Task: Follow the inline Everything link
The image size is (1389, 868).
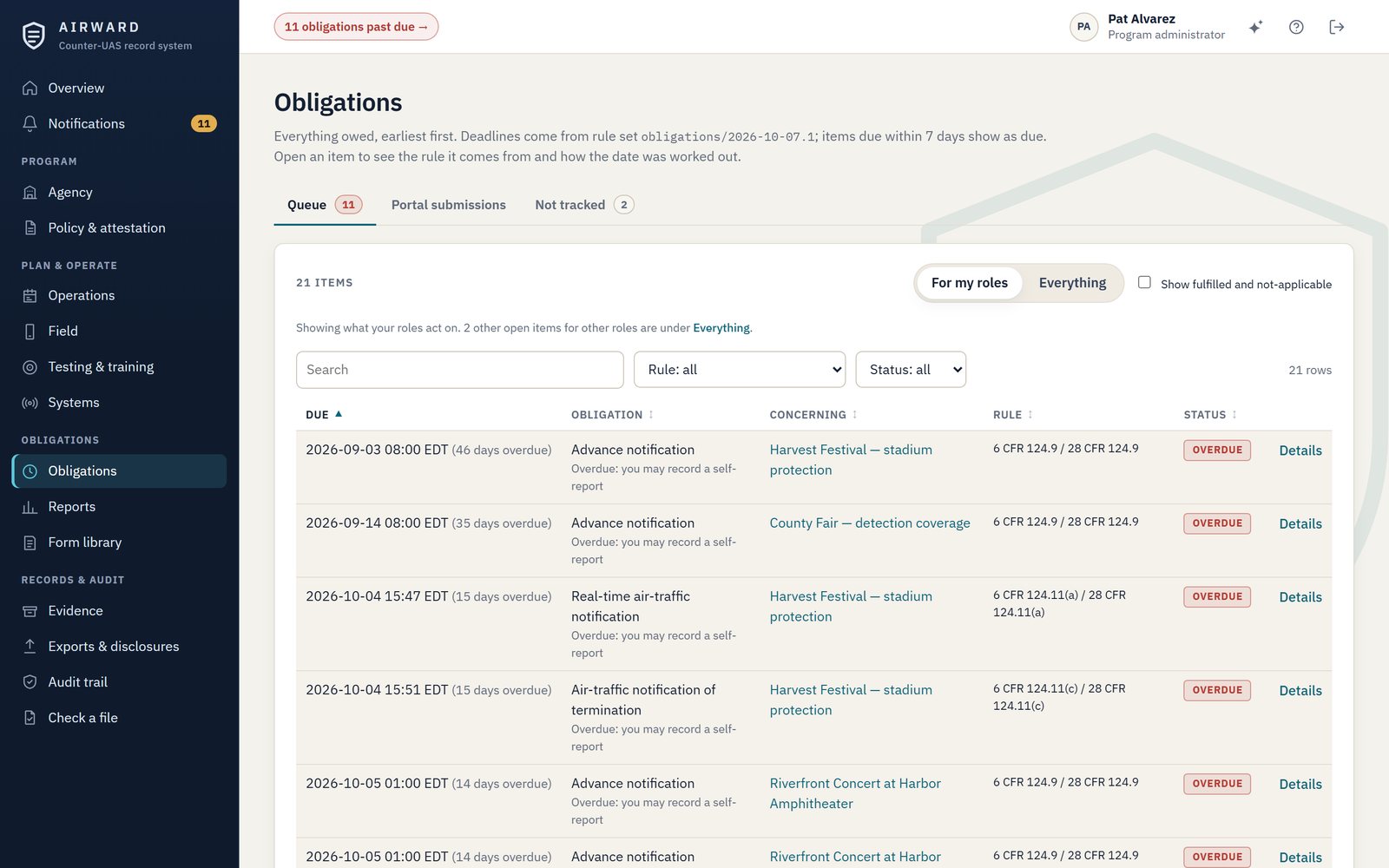Action: tap(721, 328)
